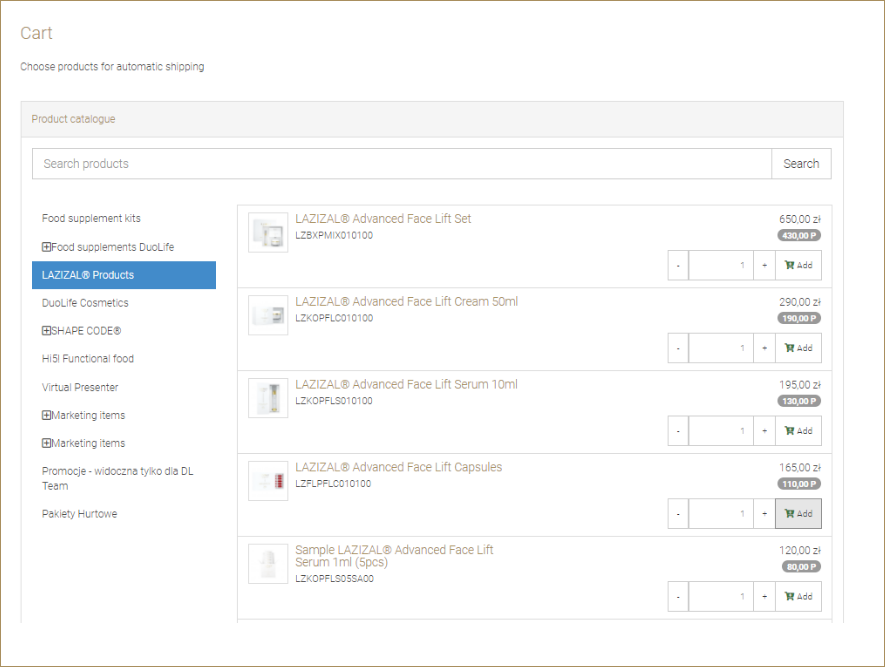885x667 pixels.
Task: Click quantity field for Face Lift Cream 50ml
Action: pos(721,348)
